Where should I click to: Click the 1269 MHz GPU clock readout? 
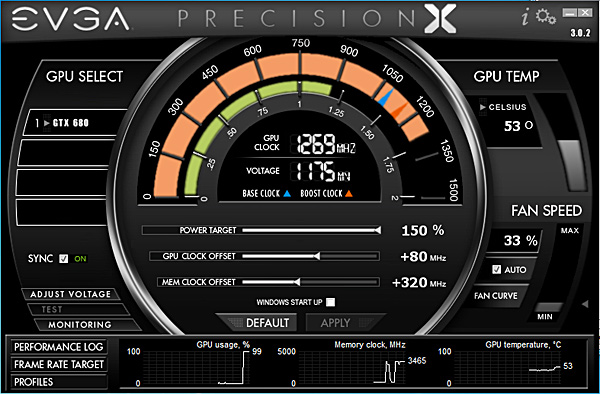pyautogui.click(x=326, y=144)
